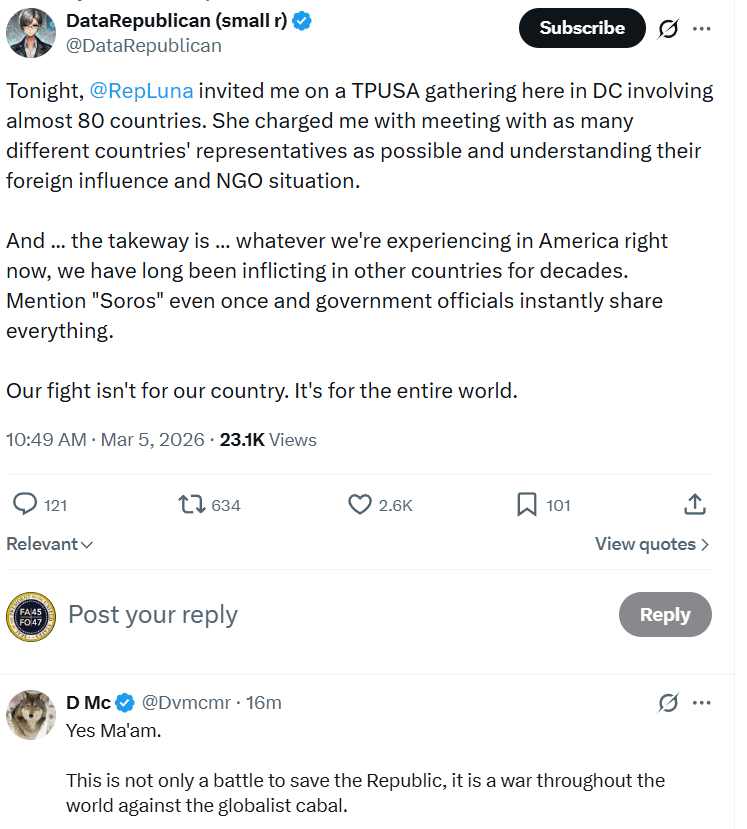Share the post via upload icon
The height and width of the screenshot is (829, 747).
click(697, 504)
